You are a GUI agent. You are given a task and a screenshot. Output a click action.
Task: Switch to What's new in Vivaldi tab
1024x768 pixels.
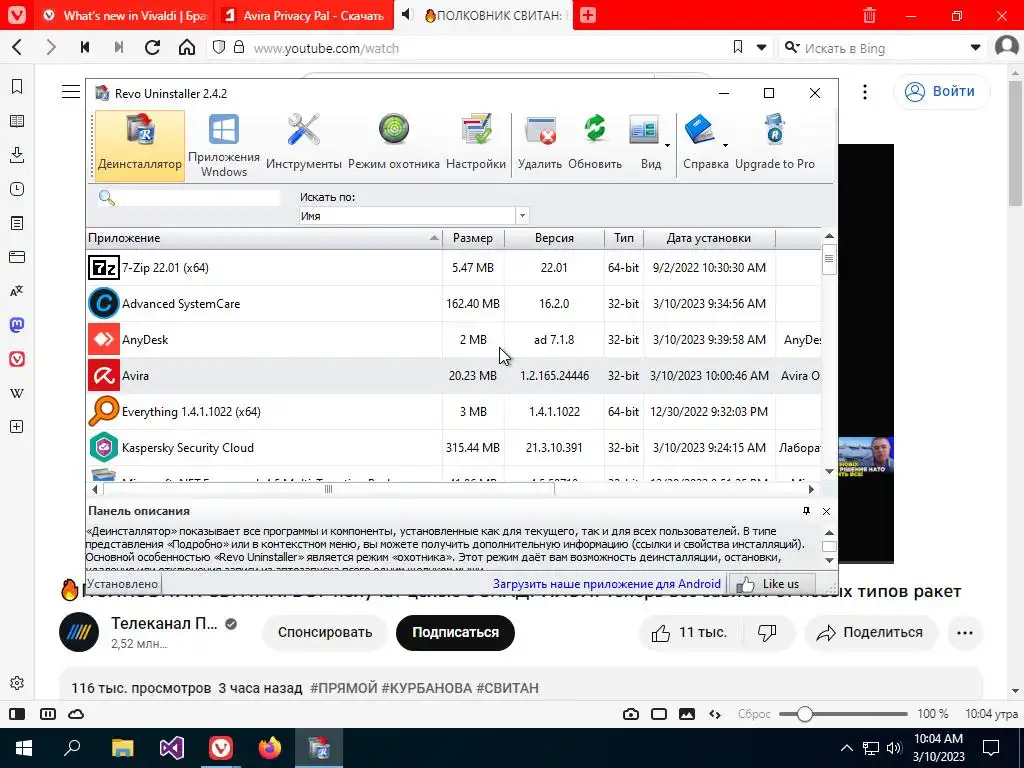pos(124,15)
